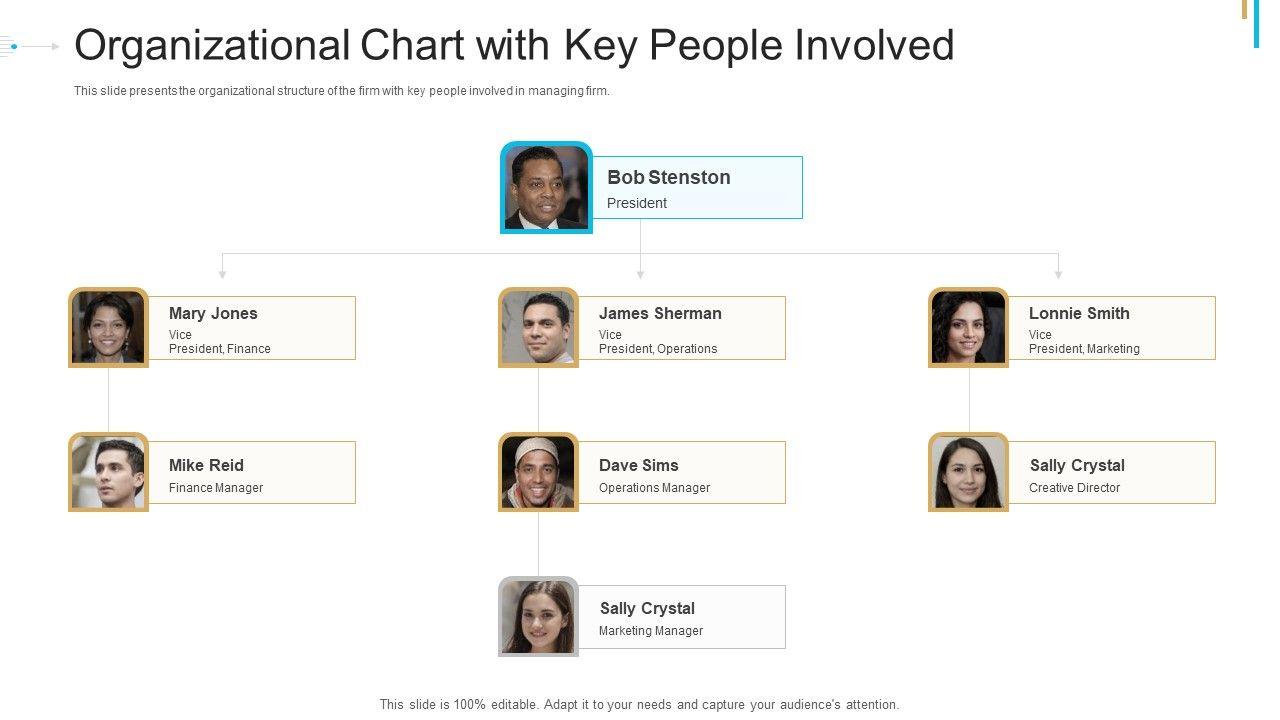
Task: Select the slide description subtitle text
Action: pos(341,91)
